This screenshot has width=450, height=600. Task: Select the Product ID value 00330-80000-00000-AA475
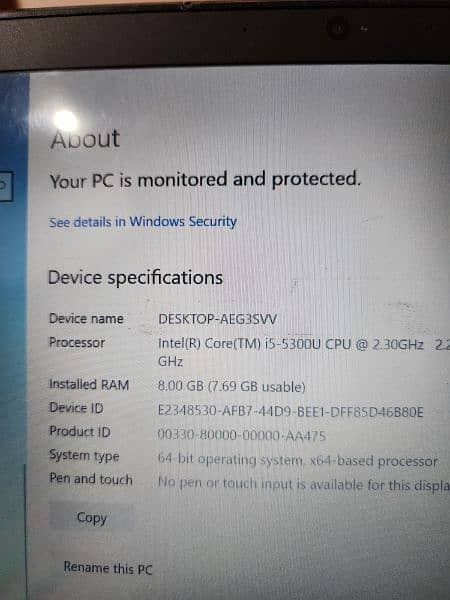241,435
